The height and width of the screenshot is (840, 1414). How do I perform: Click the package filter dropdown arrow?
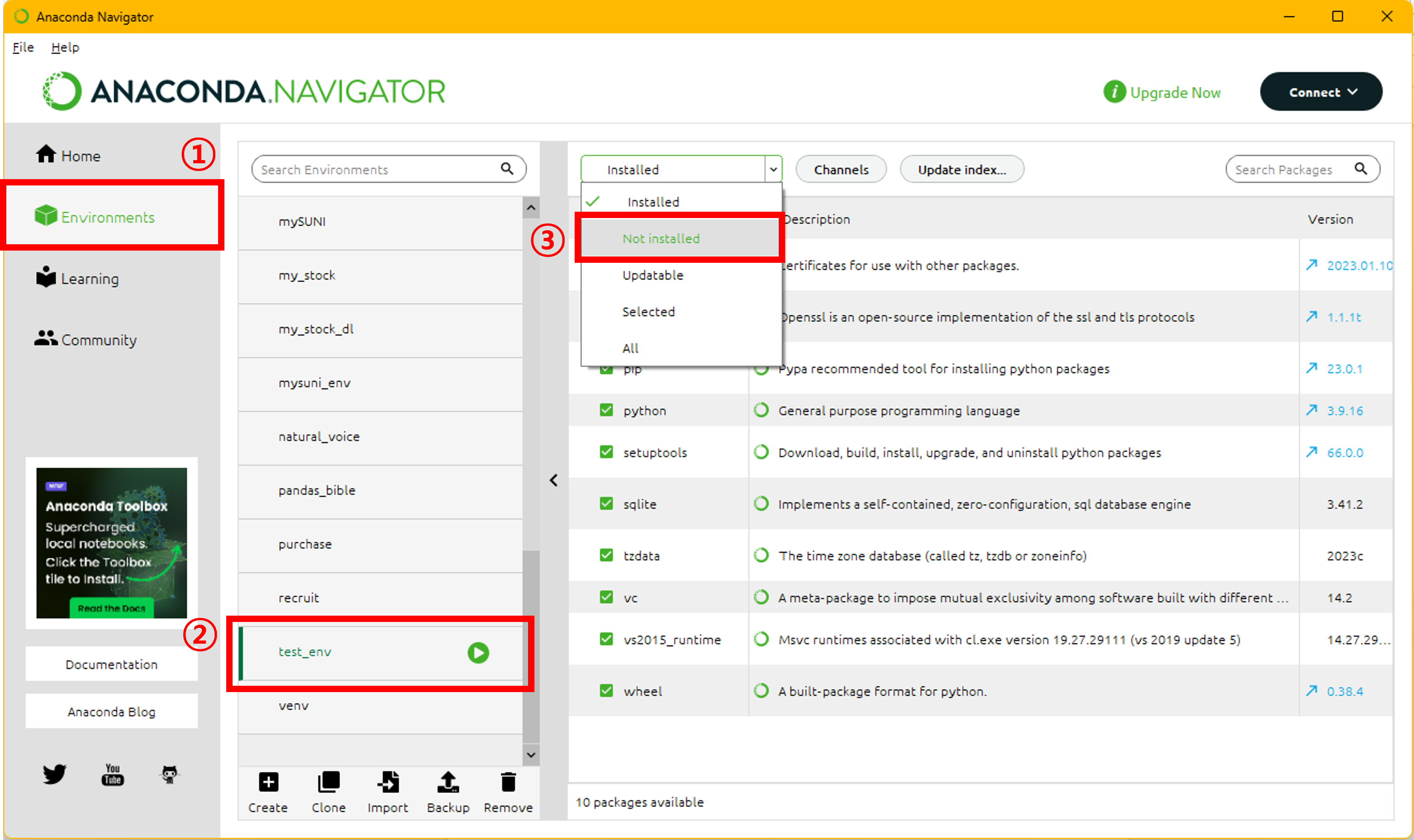pyautogui.click(x=773, y=169)
